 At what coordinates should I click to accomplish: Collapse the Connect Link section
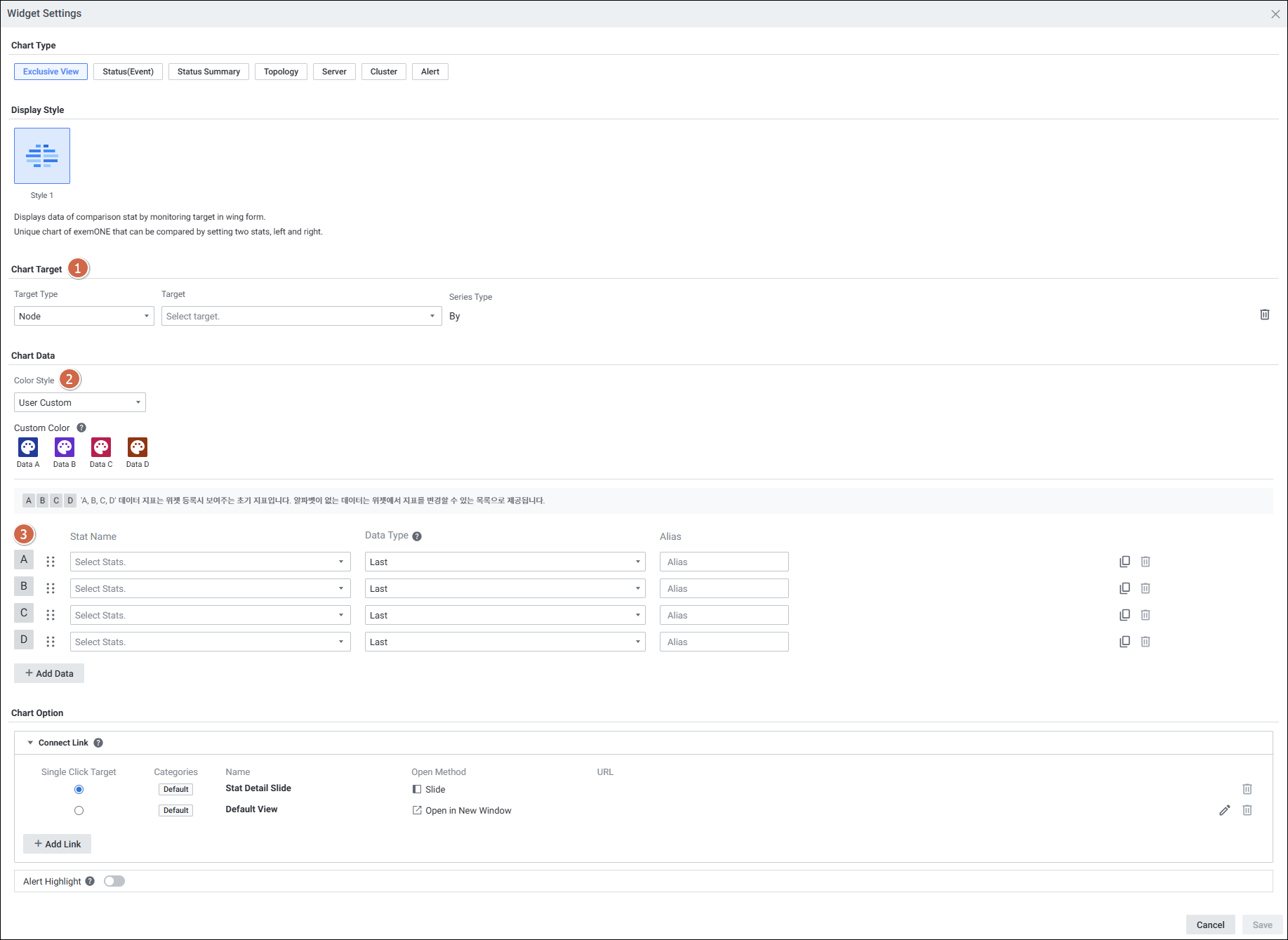click(30, 743)
